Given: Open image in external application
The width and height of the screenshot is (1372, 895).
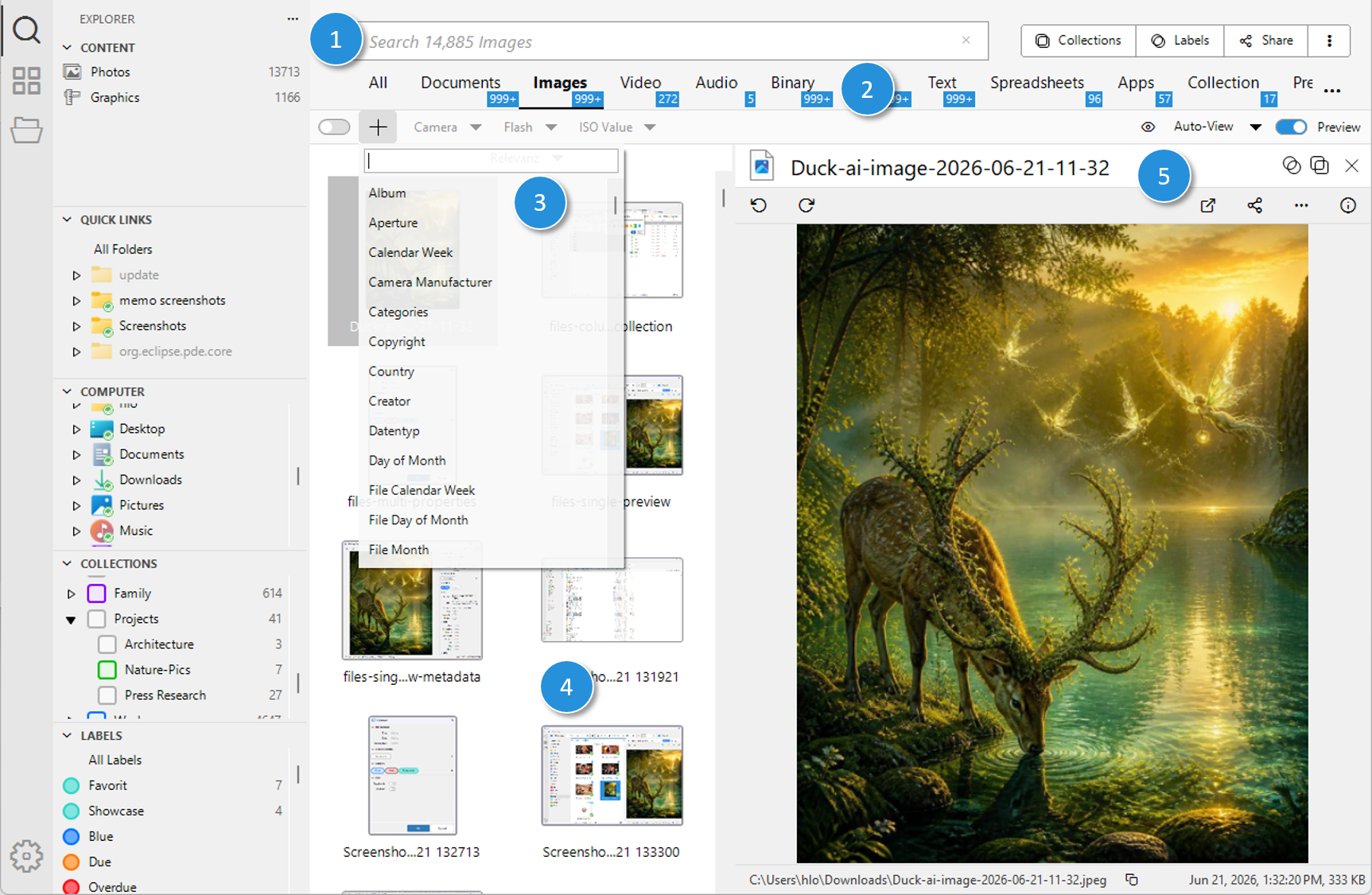Looking at the screenshot, I should [1207, 206].
